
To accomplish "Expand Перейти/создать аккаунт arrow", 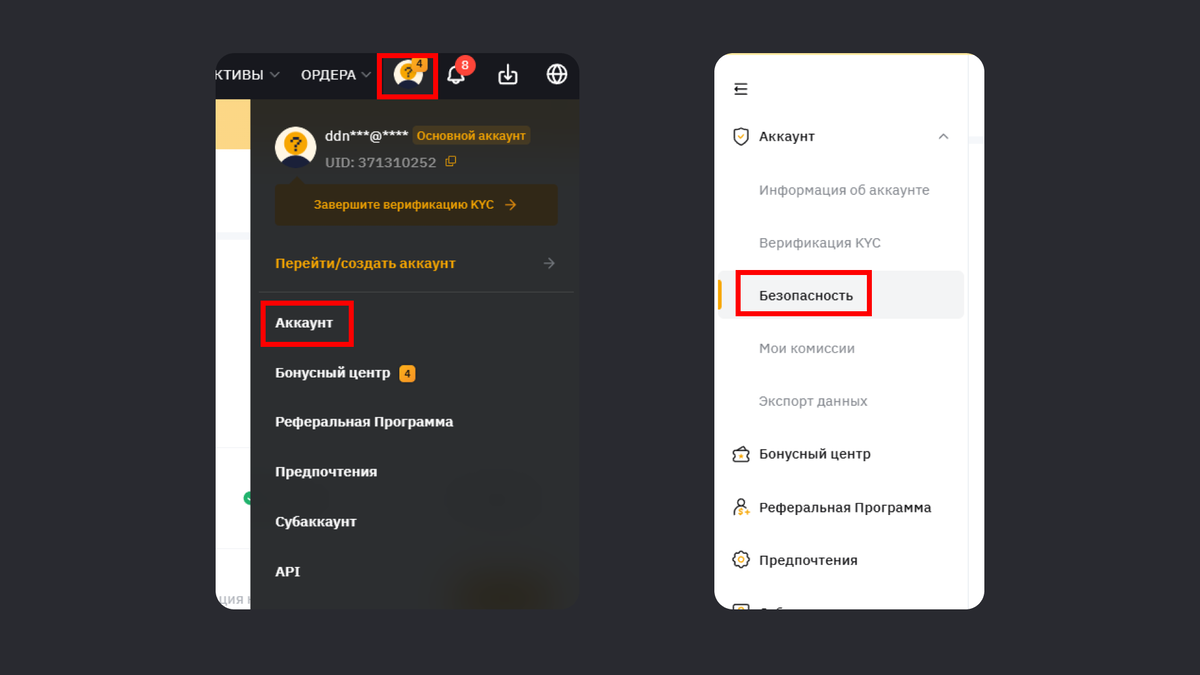I will click(x=549, y=263).
